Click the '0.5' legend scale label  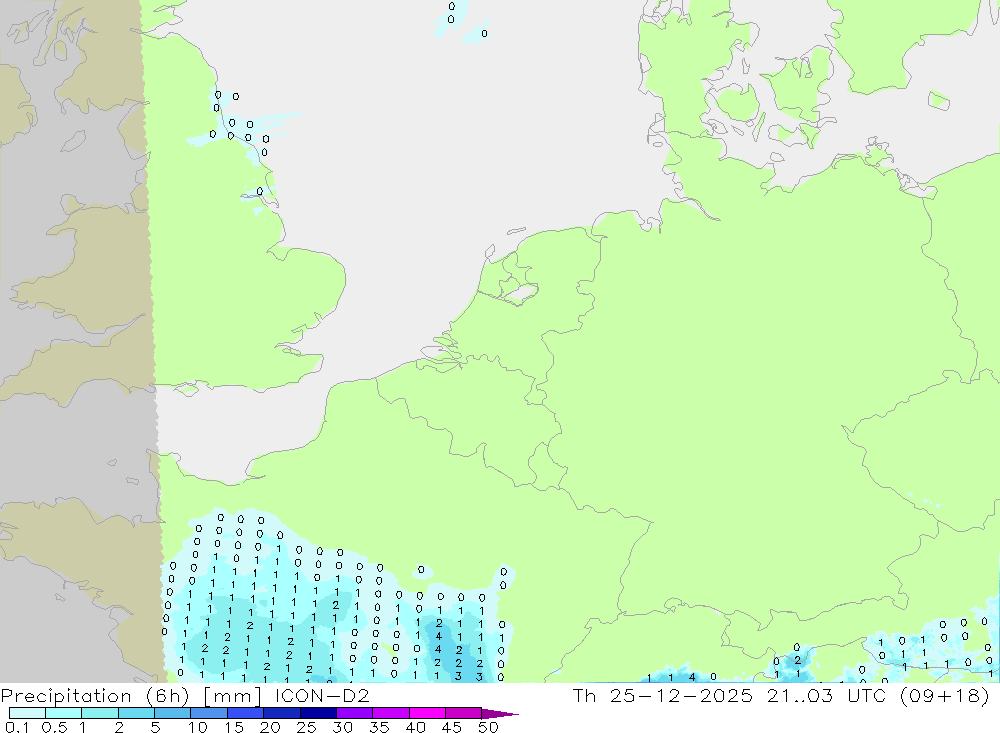pyautogui.click(x=54, y=727)
